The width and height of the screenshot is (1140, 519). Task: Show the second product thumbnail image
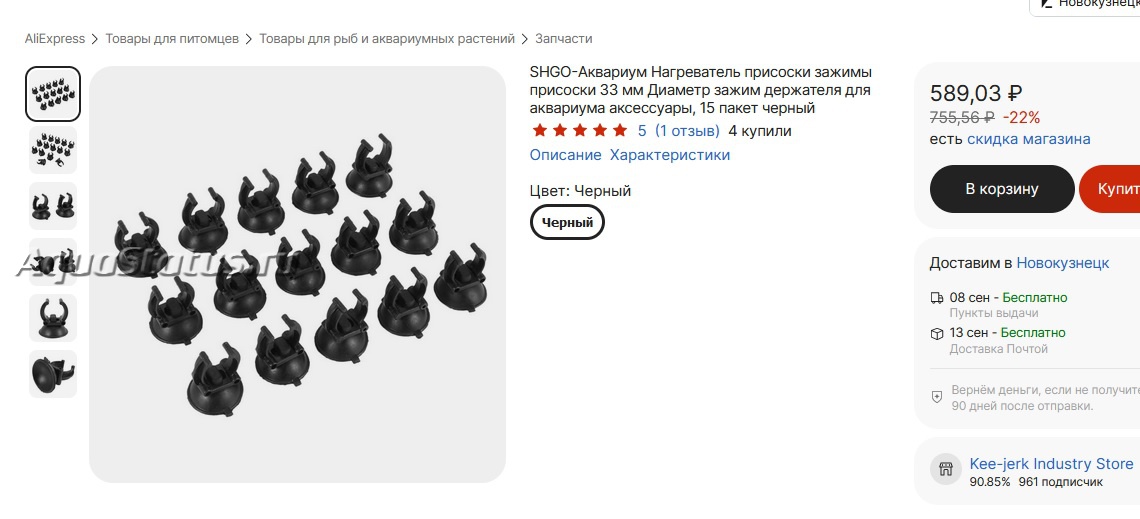coord(53,150)
